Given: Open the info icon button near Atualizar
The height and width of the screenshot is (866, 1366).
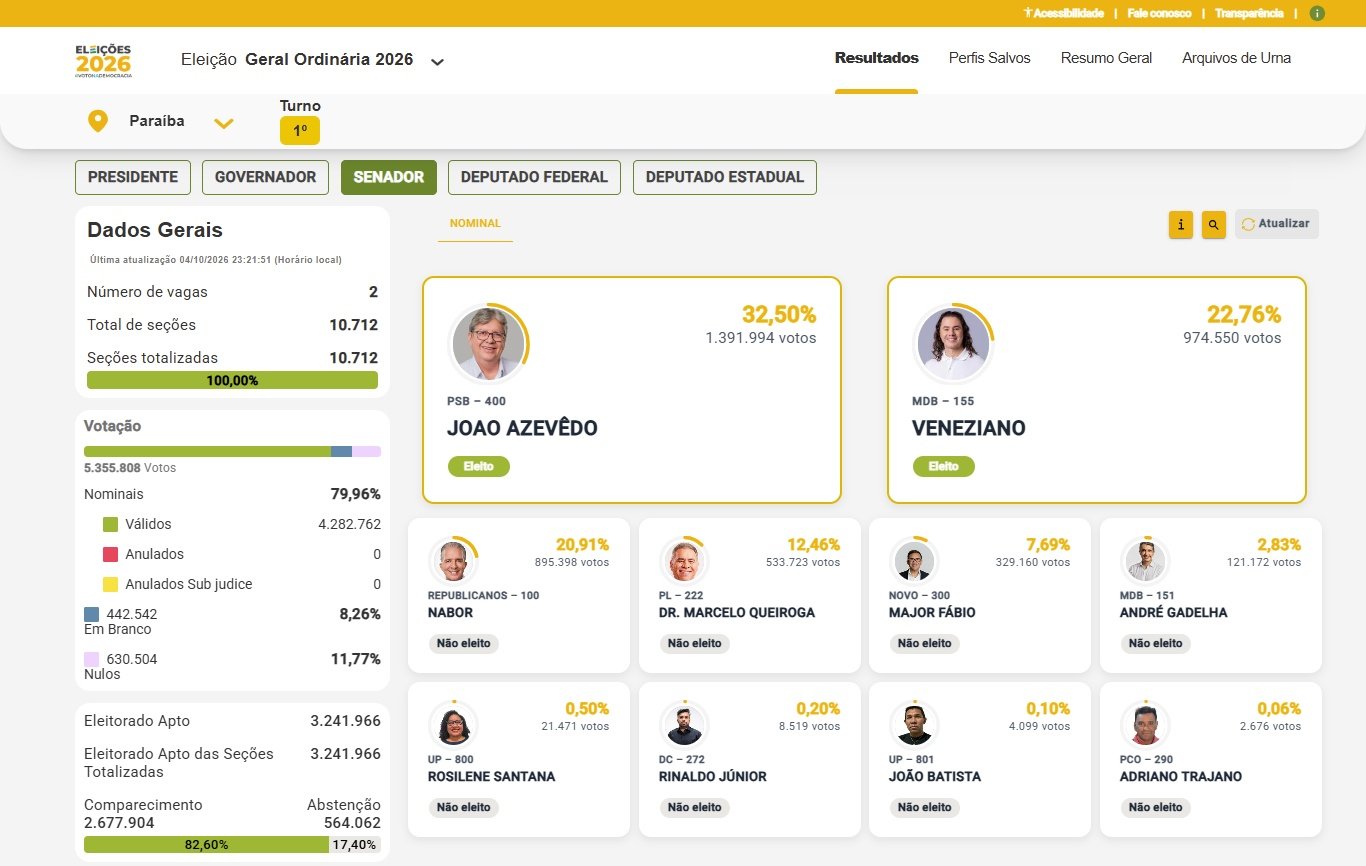Looking at the screenshot, I should pos(1181,225).
